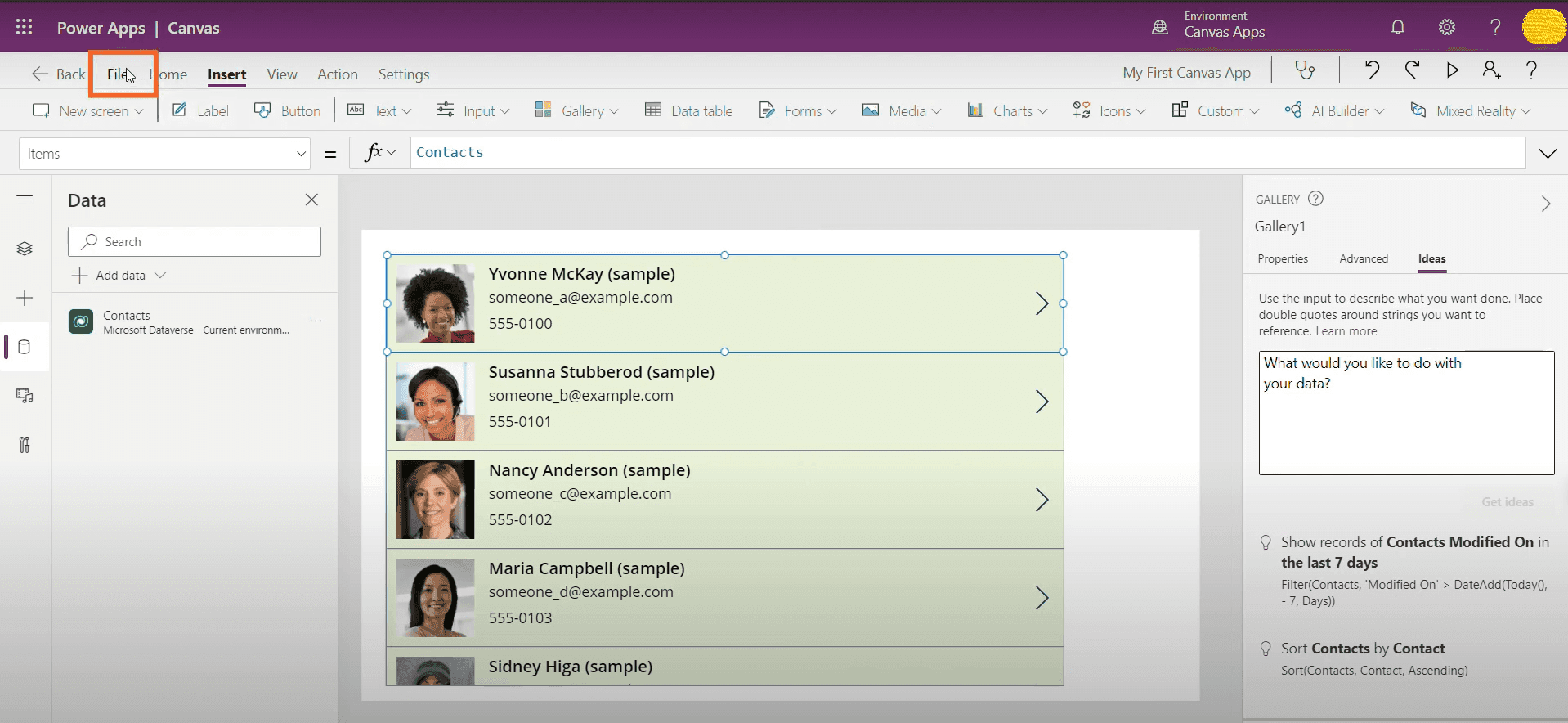Insert a Button control
Image resolution: width=1568 pixels, height=723 pixels.
[288, 111]
